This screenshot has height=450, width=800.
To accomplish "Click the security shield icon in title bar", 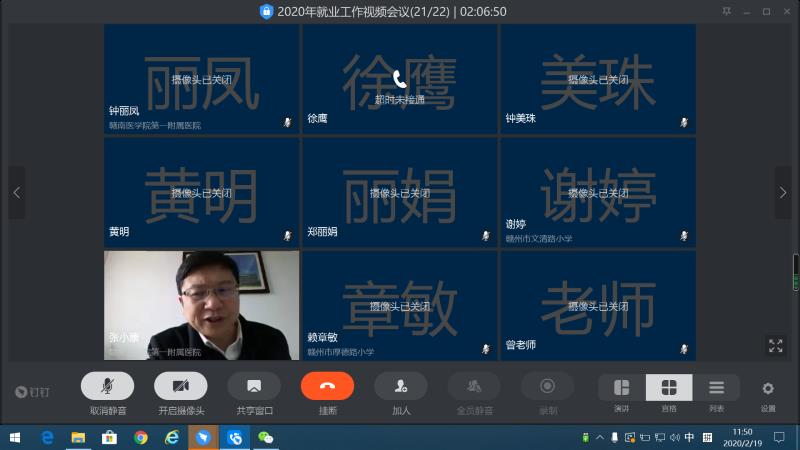I will pyautogui.click(x=266, y=11).
